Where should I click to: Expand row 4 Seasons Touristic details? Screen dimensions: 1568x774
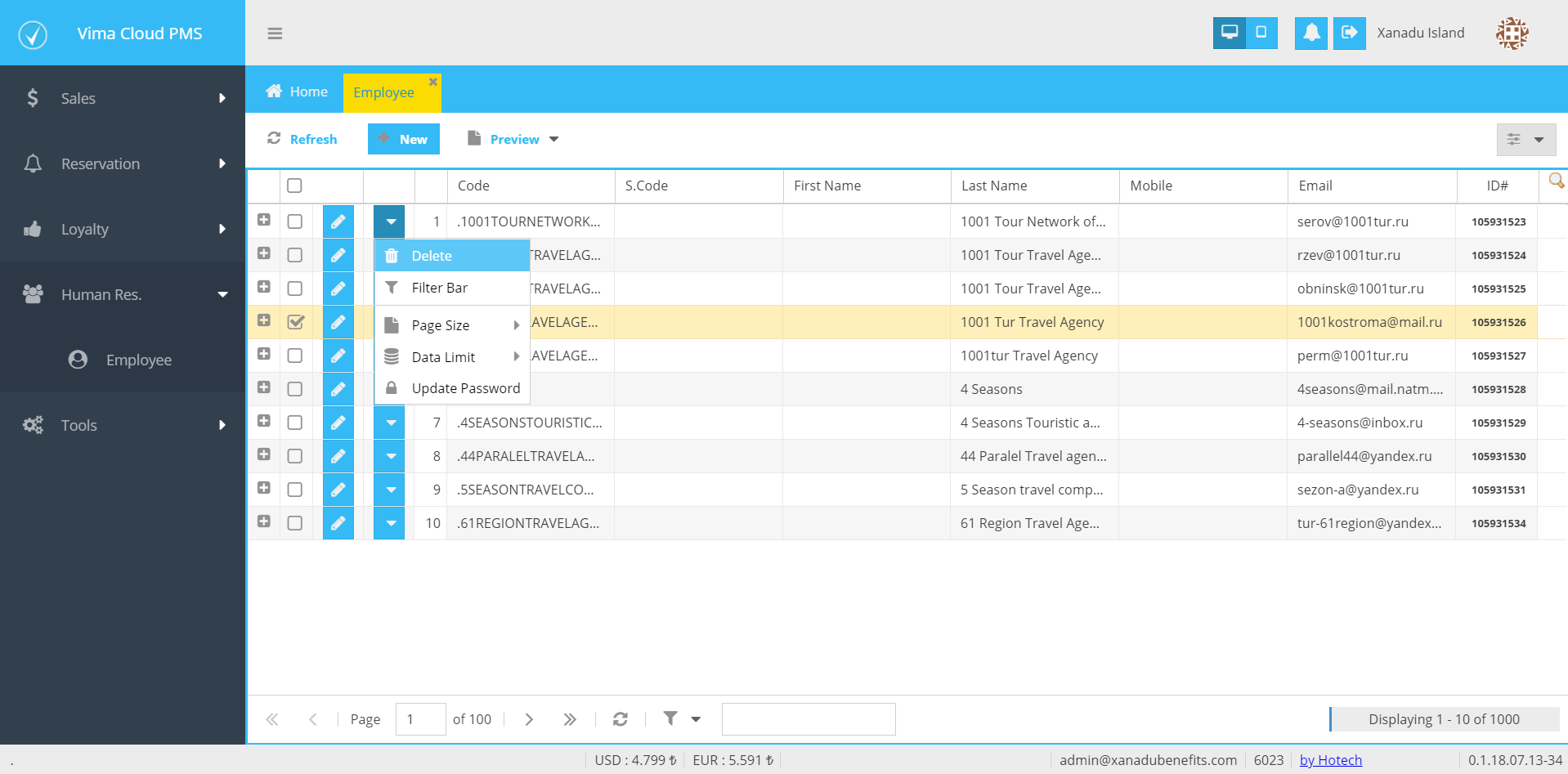(264, 421)
